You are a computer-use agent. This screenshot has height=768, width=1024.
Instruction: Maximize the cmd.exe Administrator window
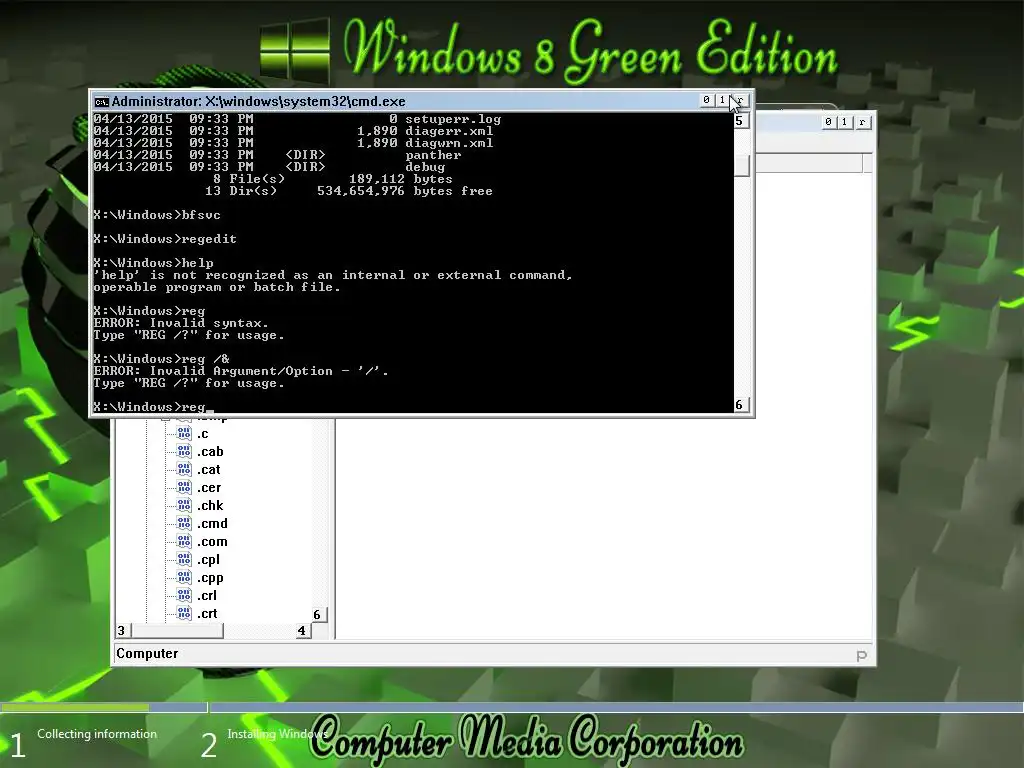tap(722, 100)
